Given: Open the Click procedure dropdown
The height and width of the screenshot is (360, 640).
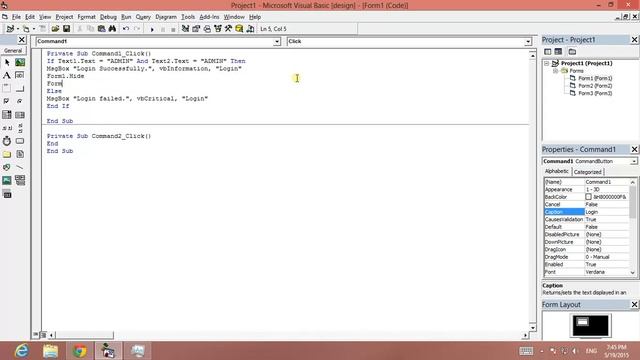Looking at the screenshot, I should click(x=528, y=42).
